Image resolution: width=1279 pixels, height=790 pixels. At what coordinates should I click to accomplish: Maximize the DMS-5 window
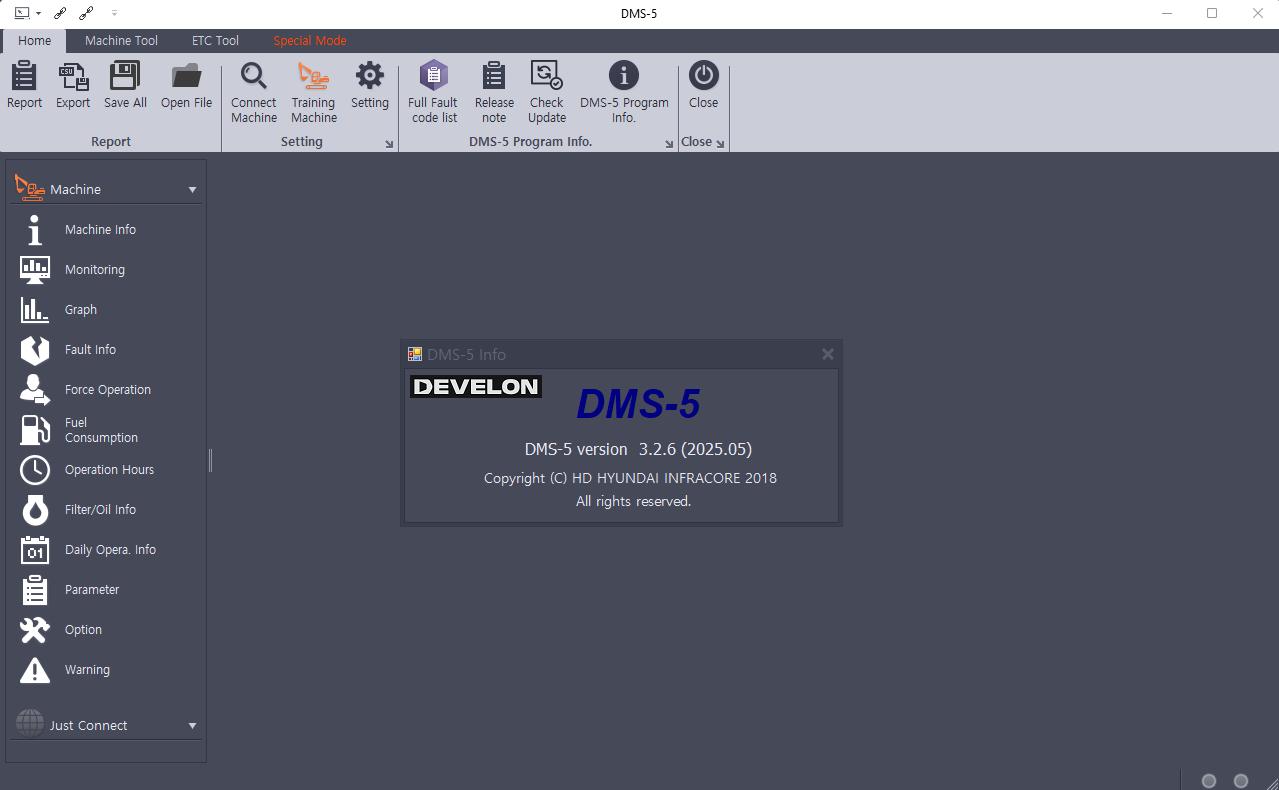click(x=1212, y=13)
